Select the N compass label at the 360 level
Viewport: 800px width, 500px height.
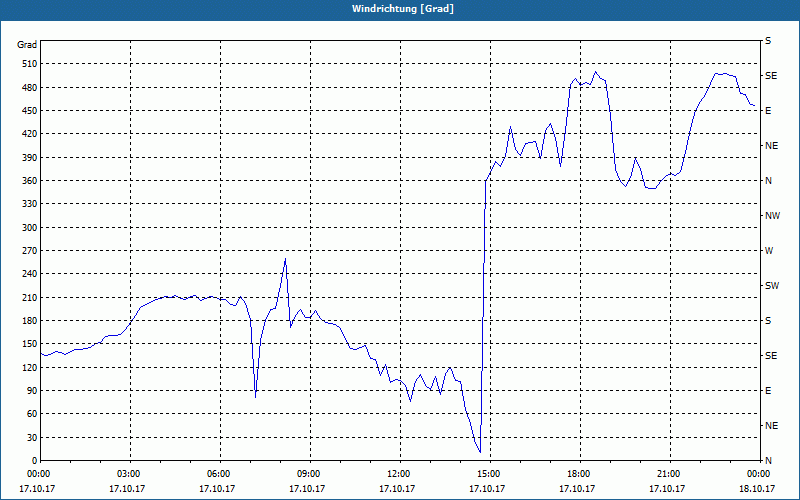point(769,181)
